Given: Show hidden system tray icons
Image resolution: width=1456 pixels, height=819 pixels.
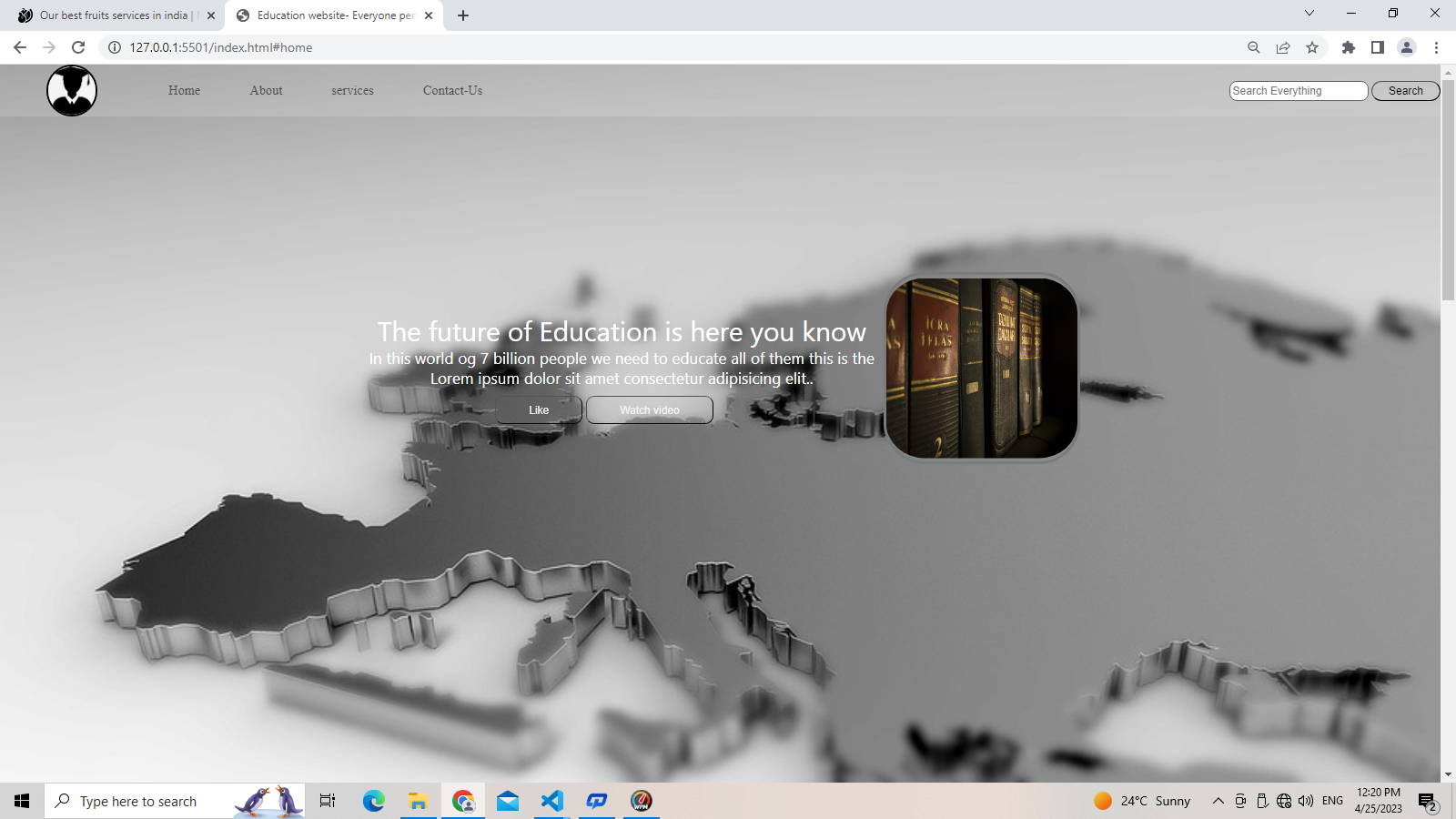Looking at the screenshot, I should [1218, 801].
